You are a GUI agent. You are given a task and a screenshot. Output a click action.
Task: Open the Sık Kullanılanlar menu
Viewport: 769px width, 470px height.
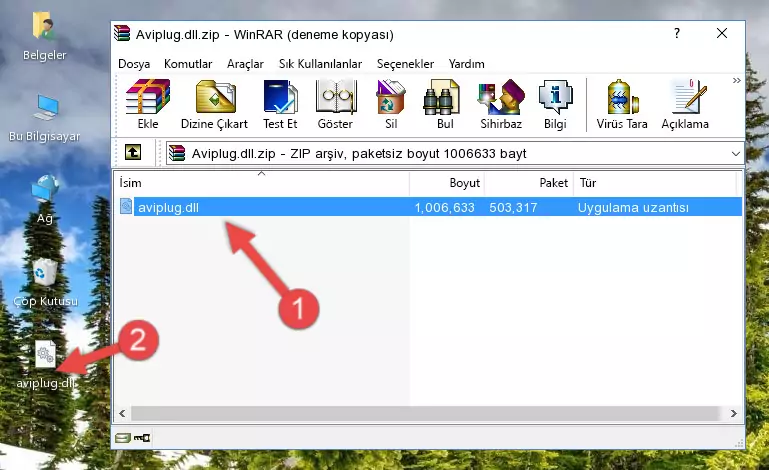(320, 64)
